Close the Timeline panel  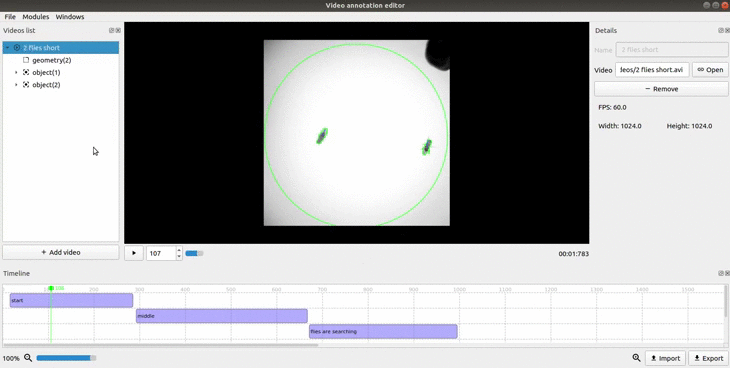[727, 273]
